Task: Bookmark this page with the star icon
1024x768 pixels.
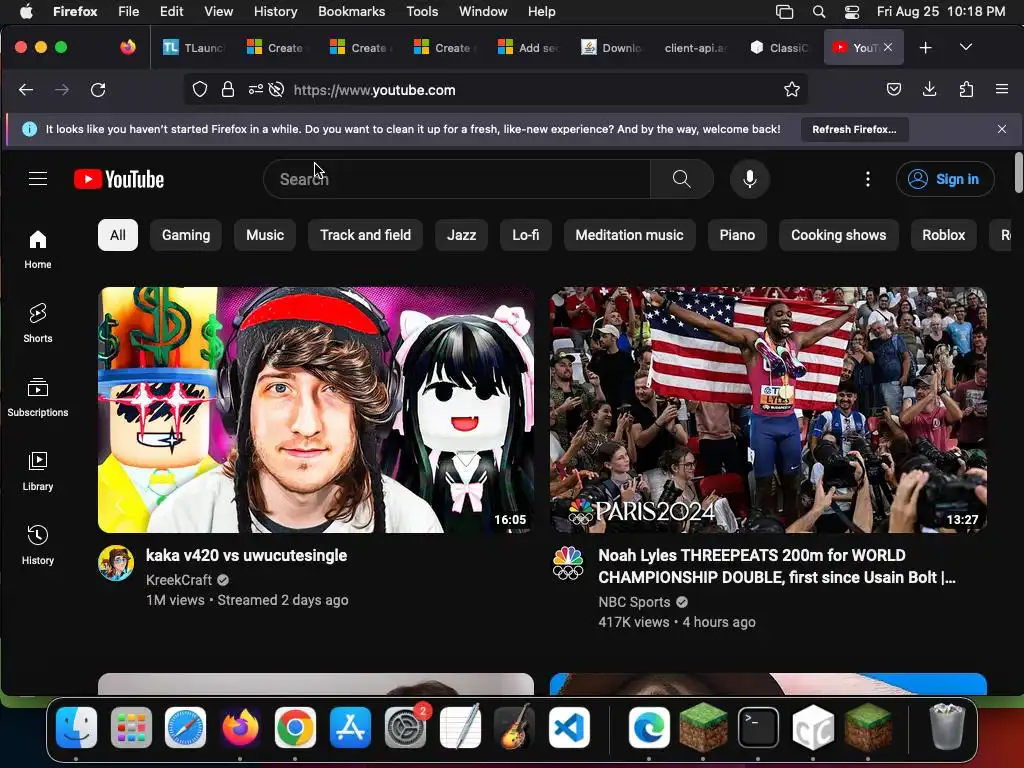Action: click(x=792, y=89)
